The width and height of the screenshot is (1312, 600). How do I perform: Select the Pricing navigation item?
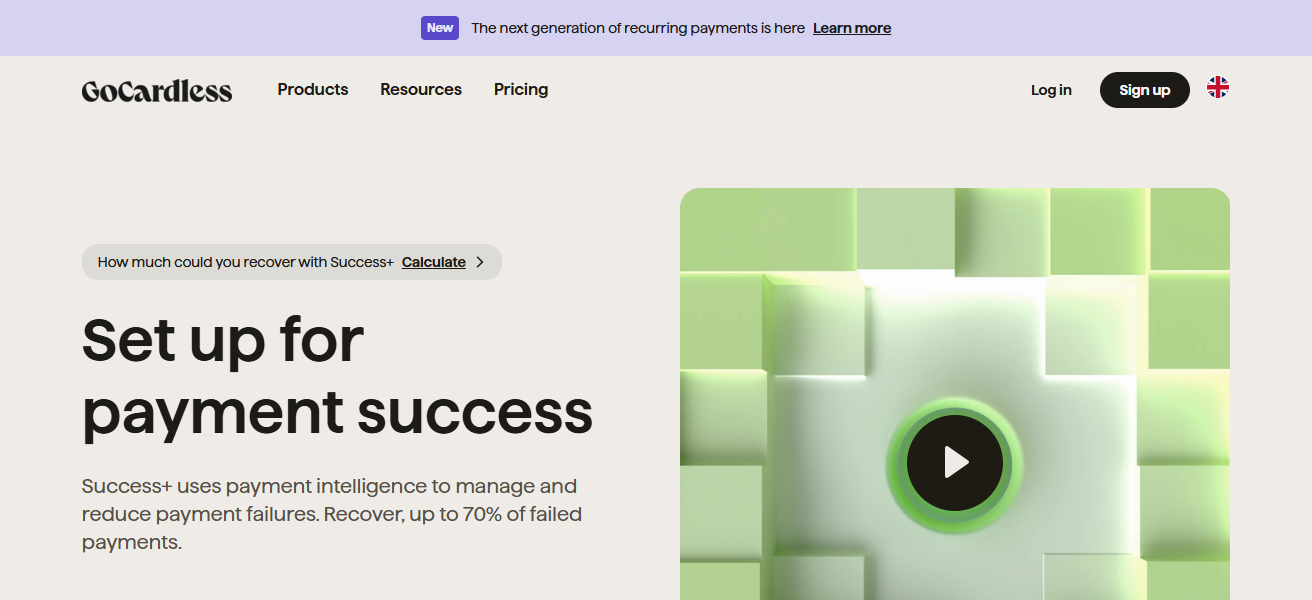pyautogui.click(x=520, y=89)
